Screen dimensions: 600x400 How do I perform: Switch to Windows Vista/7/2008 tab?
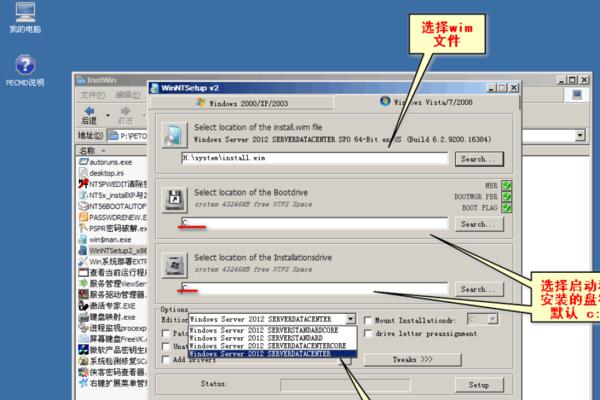pyautogui.click(x=427, y=102)
